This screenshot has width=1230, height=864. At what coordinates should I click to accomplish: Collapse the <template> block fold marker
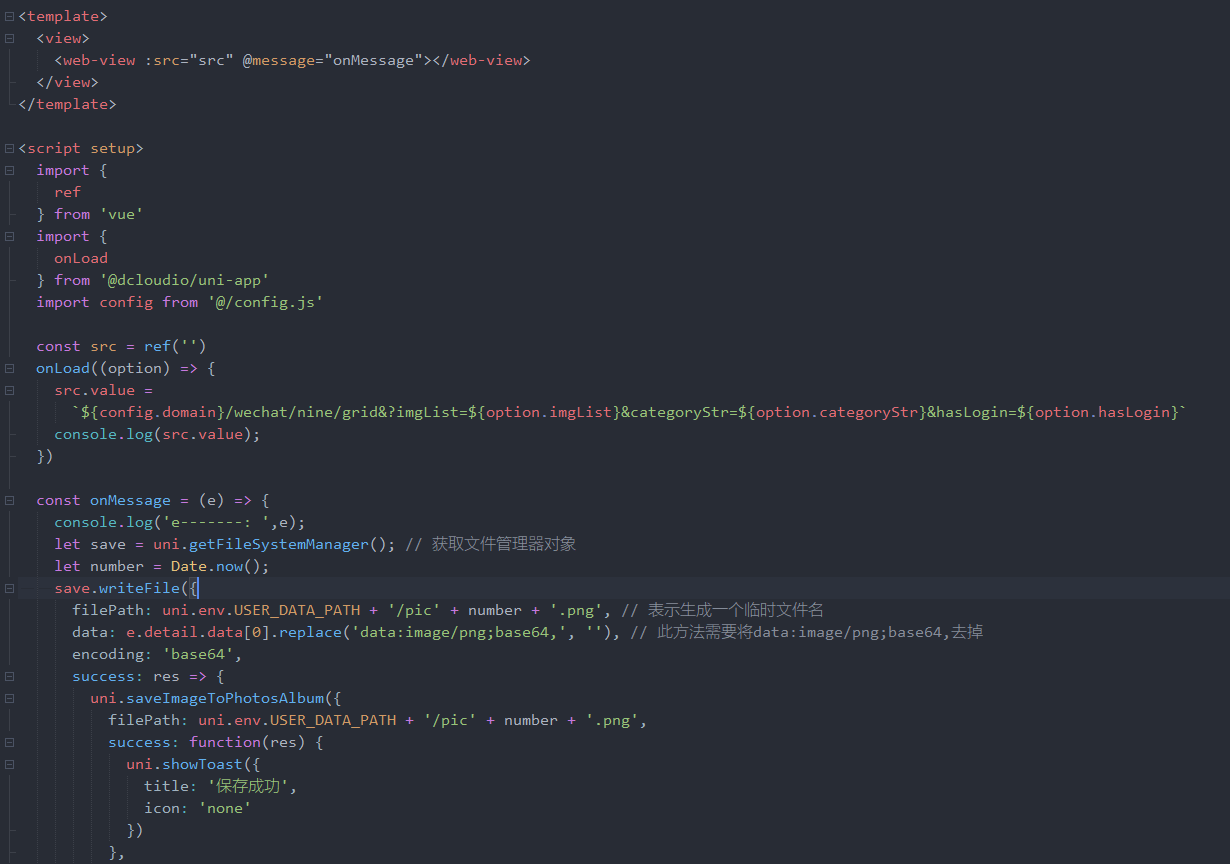(9, 16)
